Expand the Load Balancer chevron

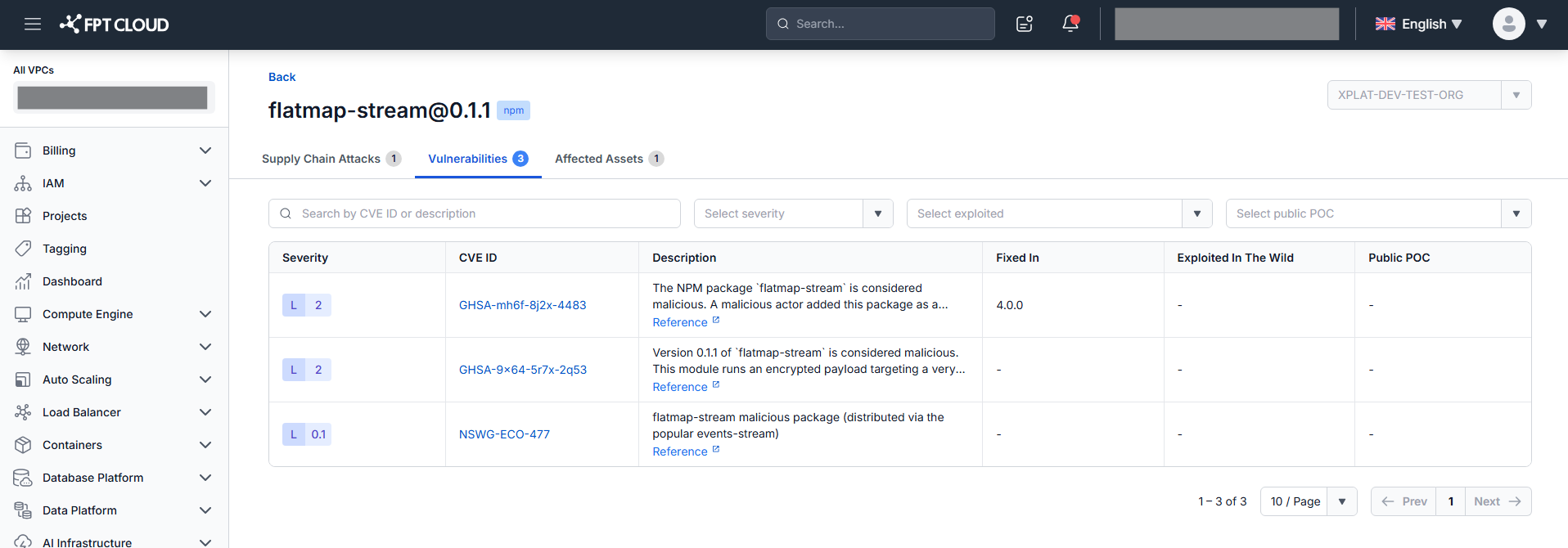205,412
